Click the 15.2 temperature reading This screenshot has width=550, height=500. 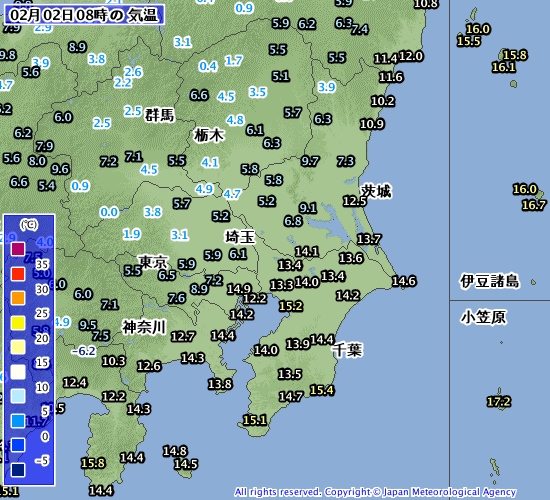pyautogui.click(x=291, y=306)
